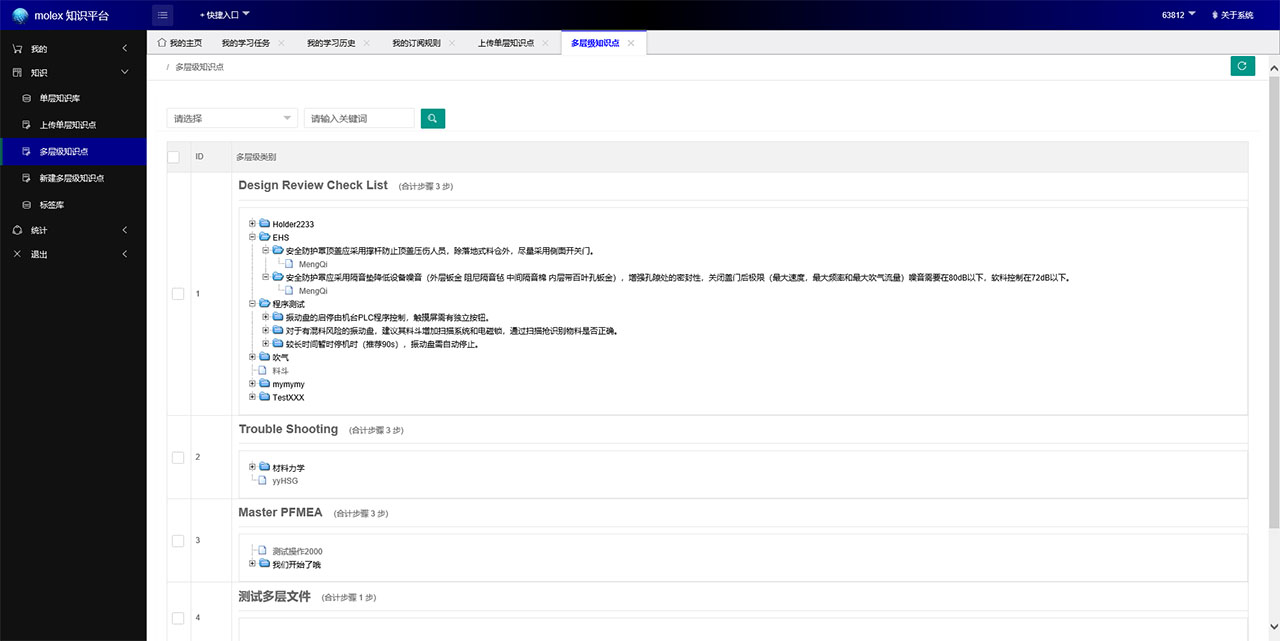Click the 关于系统 icon in header
The image size is (1280, 641).
[1215, 15]
